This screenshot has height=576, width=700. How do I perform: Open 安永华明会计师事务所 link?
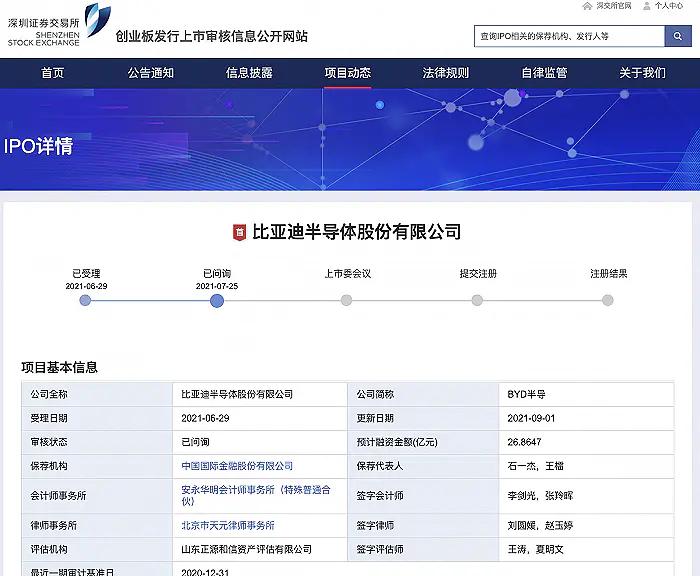pos(255,496)
